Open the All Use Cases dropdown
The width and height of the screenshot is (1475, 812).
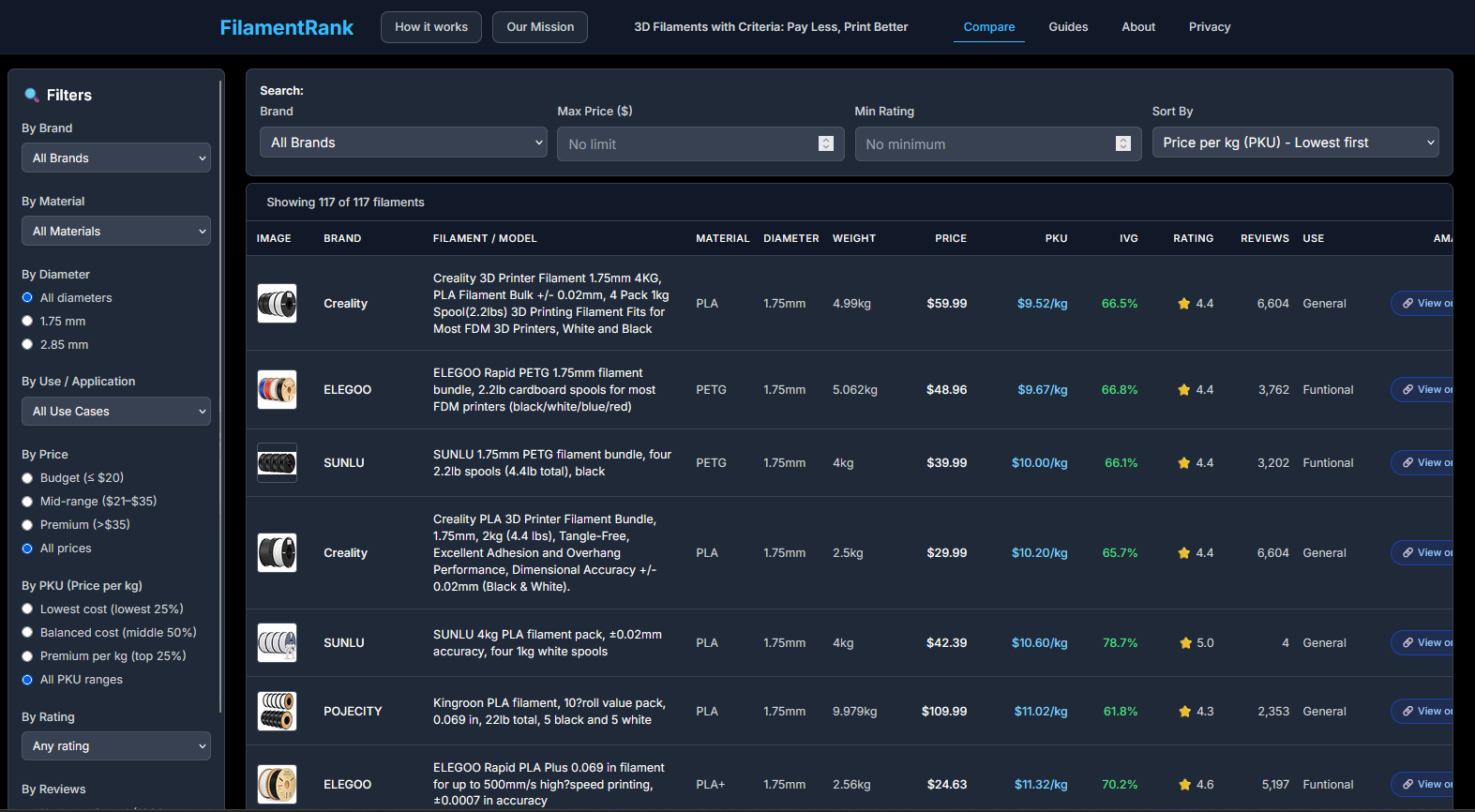115,412
